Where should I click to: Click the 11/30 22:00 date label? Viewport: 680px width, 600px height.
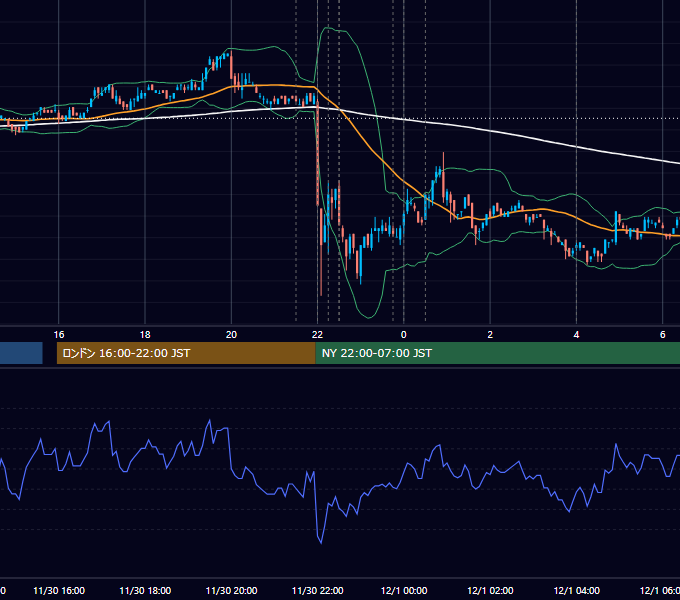click(317, 590)
